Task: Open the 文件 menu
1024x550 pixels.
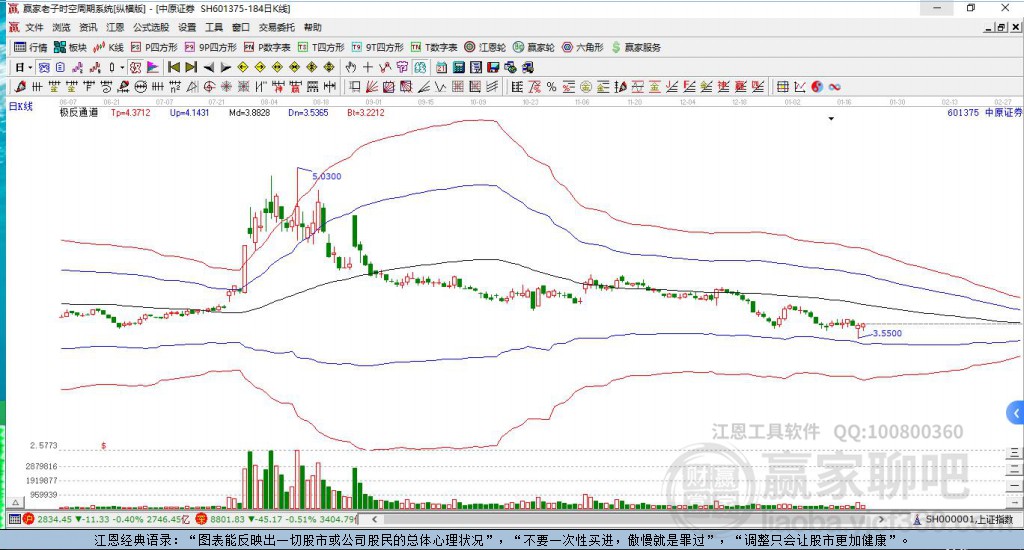Action: pos(34,27)
